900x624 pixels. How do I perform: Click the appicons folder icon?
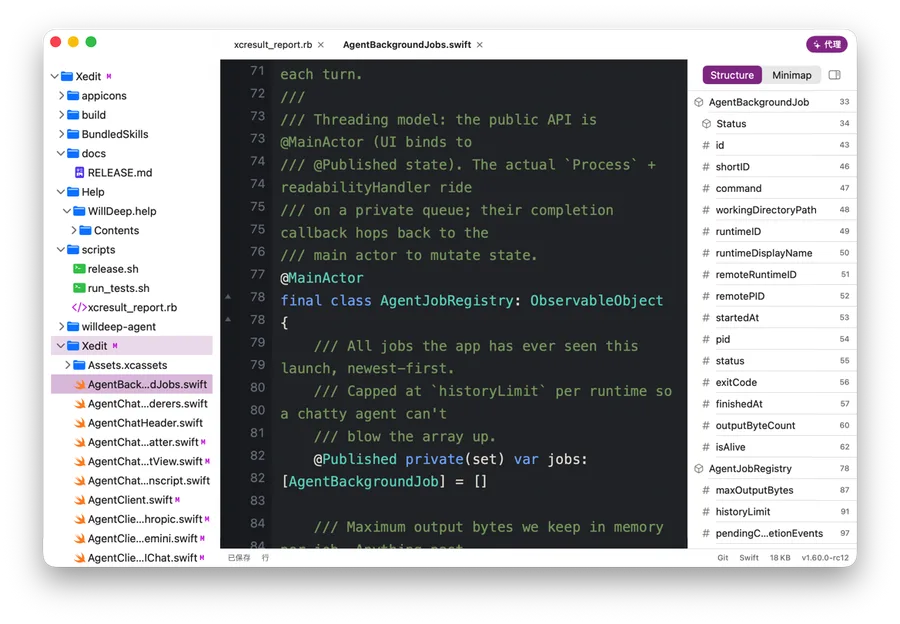tap(73, 96)
